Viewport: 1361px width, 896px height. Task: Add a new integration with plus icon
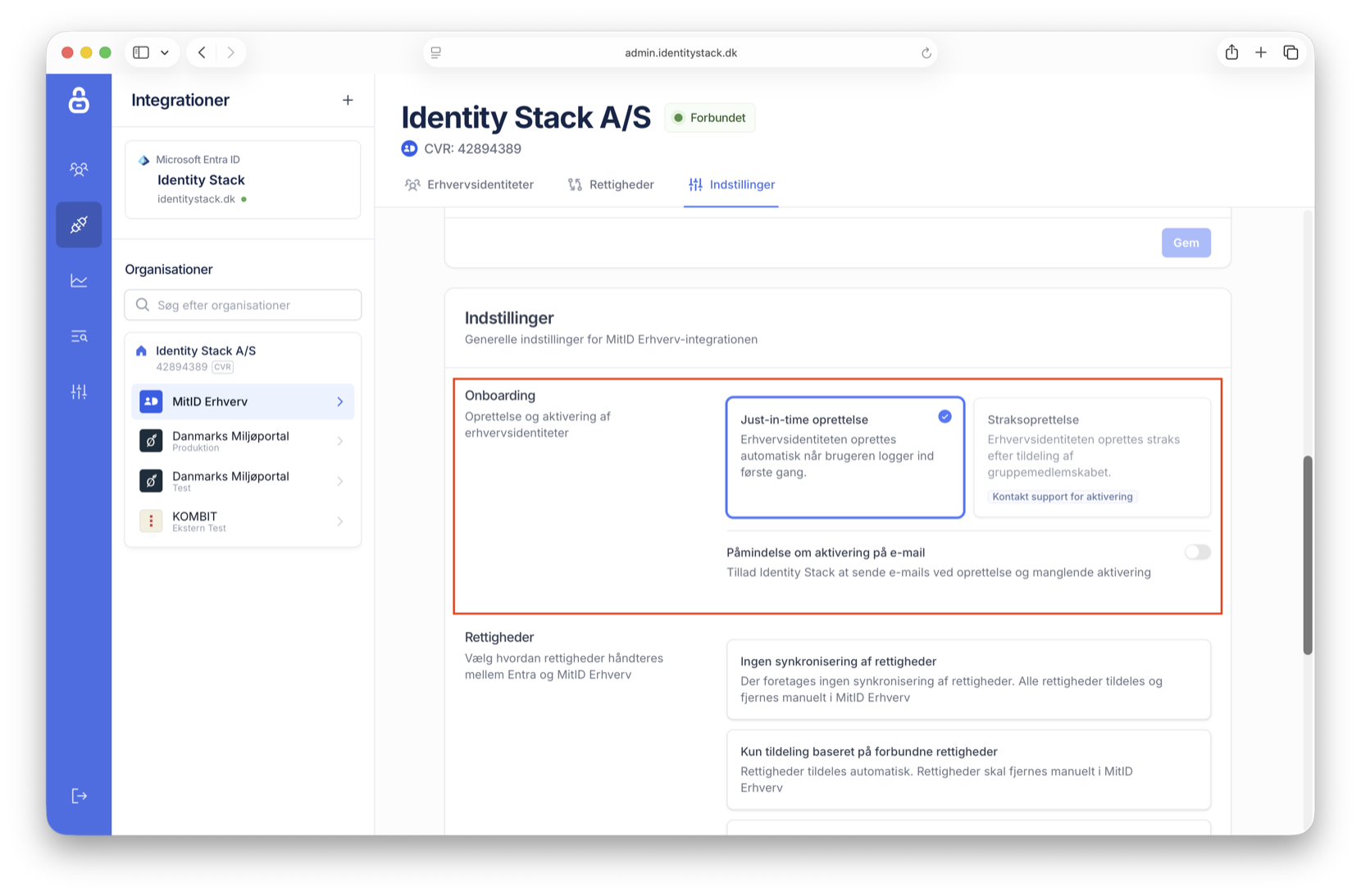pyautogui.click(x=348, y=100)
